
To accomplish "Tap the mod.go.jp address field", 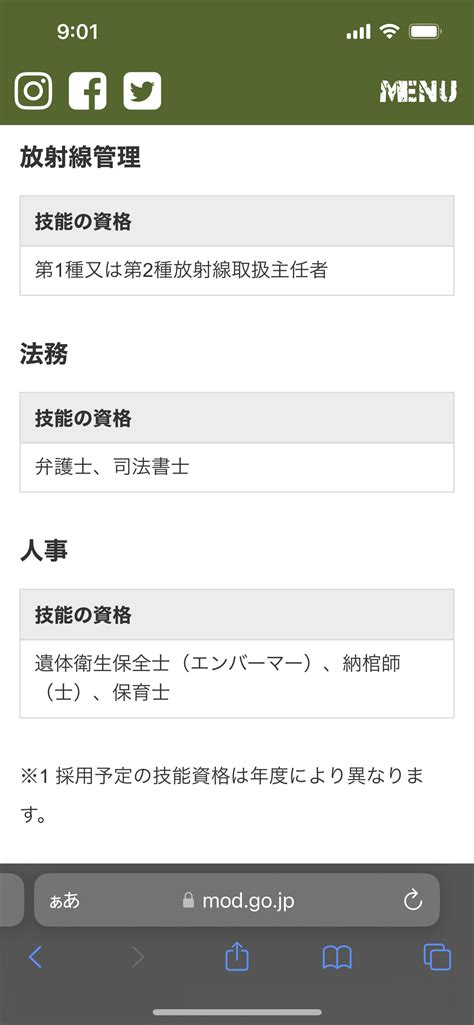I will click(x=237, y=900).
